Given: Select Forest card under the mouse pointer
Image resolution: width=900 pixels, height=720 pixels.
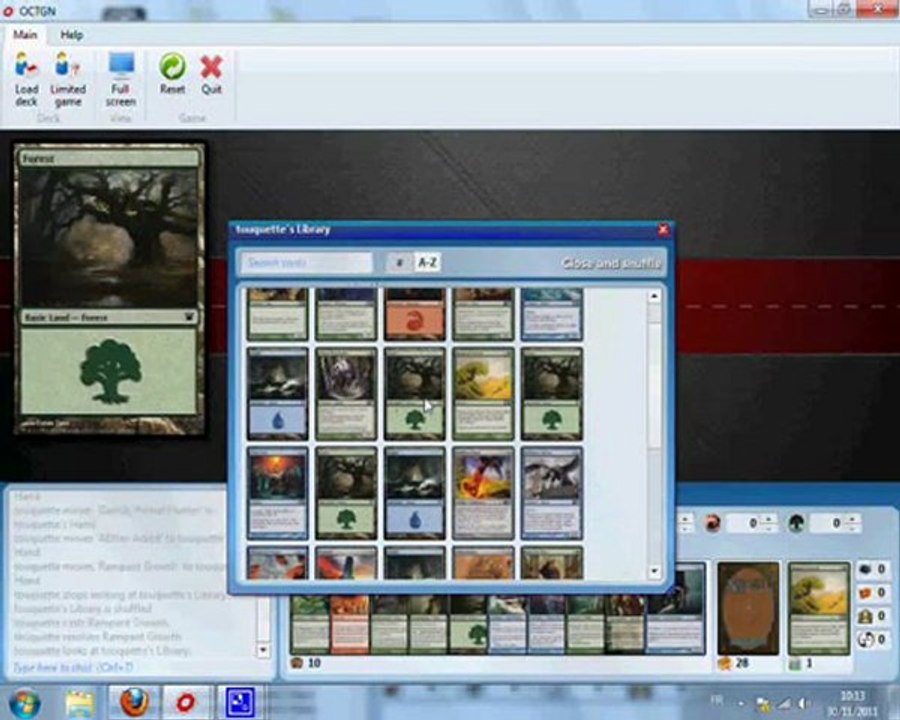Looking at the screenshot, I should [414, 394].
